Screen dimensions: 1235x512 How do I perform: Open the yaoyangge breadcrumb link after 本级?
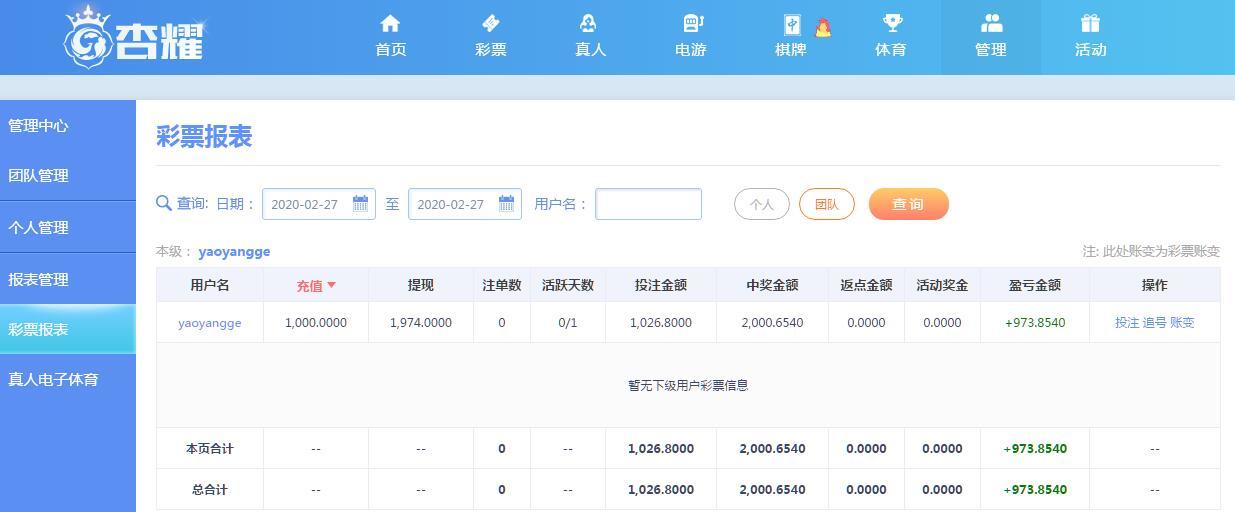pos(234,251)
